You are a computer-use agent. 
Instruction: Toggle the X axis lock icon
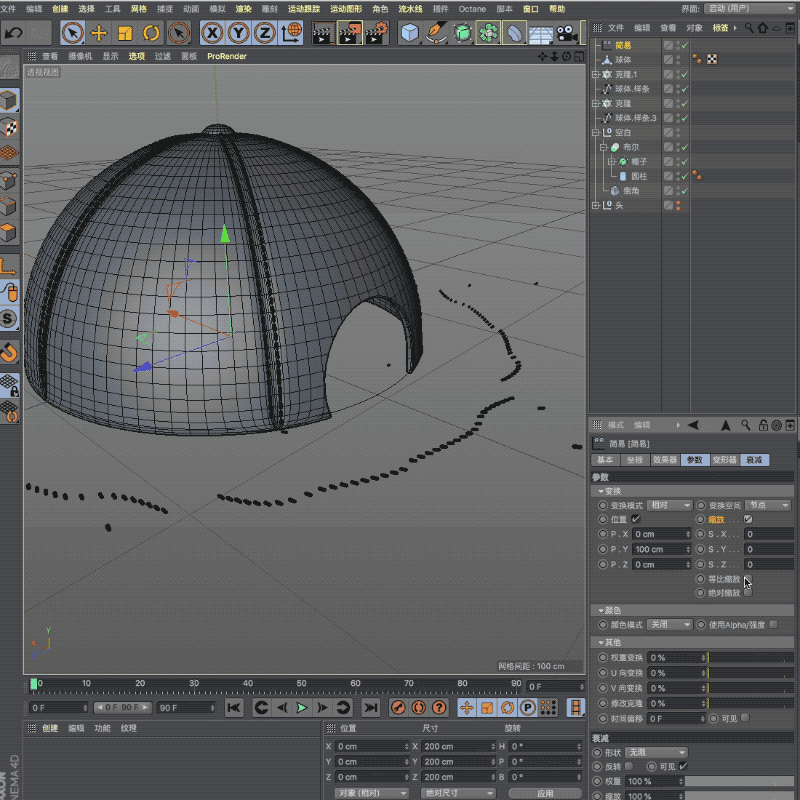[x=212, y=33]
